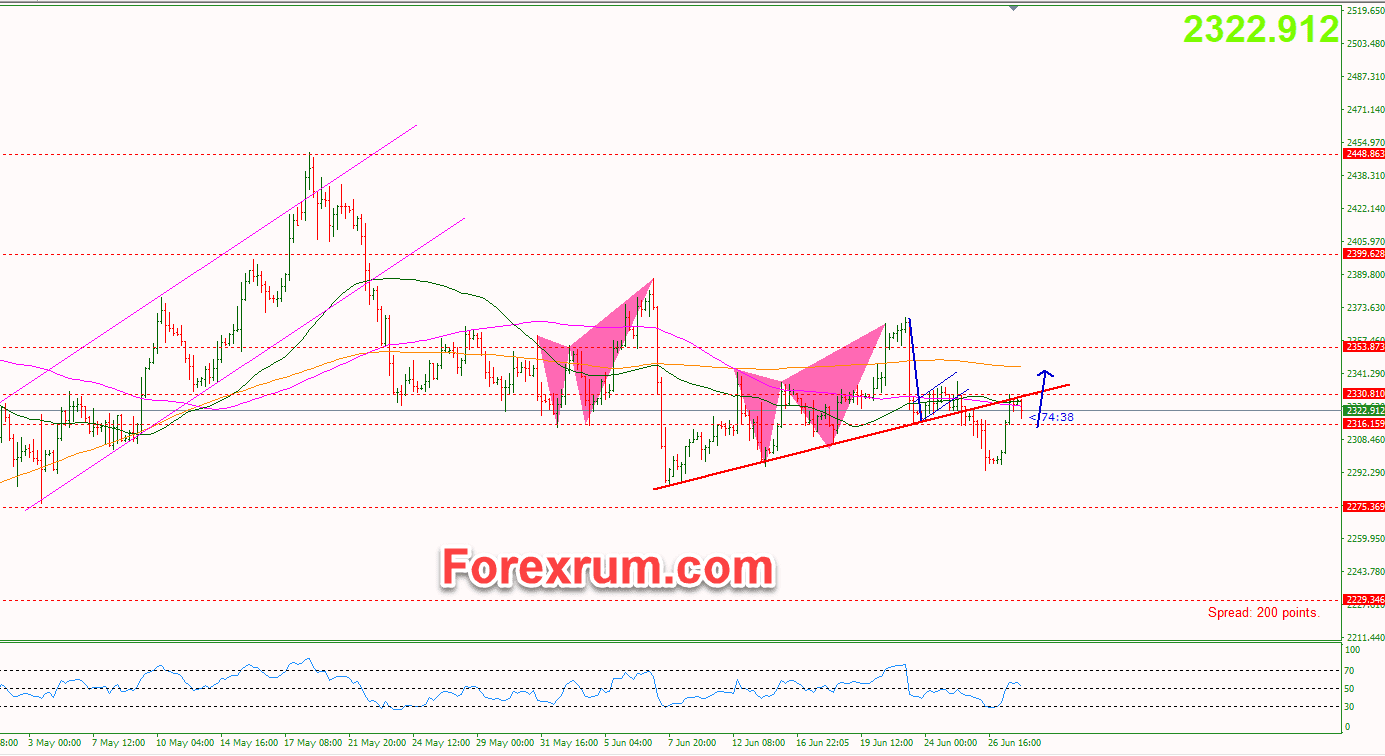Click the 2341.290 price scale value
1385x756 pixels.
1366,374
